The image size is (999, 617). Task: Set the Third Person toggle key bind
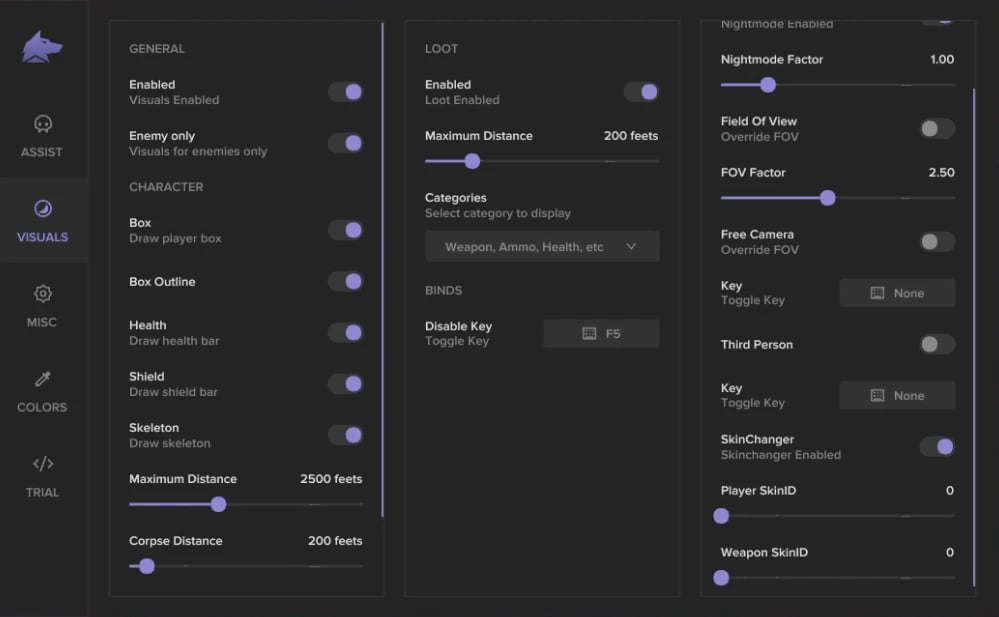point(897,396)
